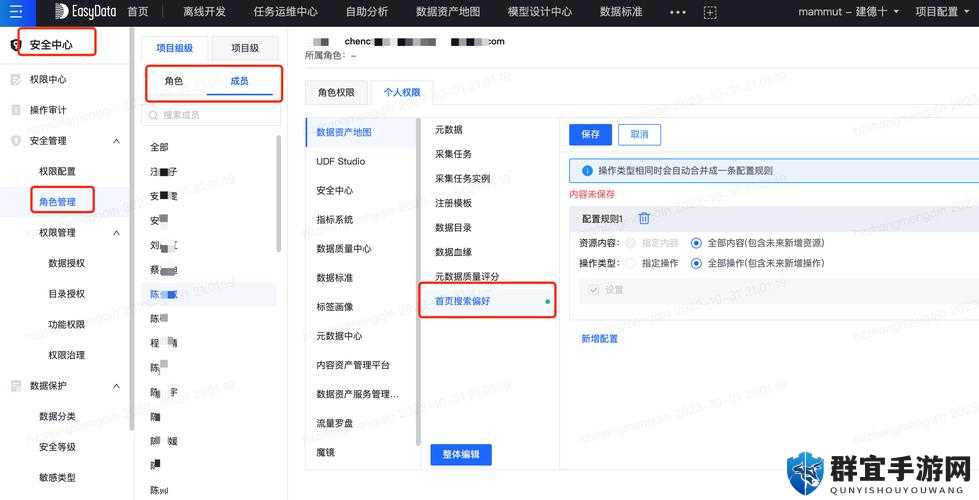
Task: Collapse the 权限管理 section
Action: [x=116, y=233]
